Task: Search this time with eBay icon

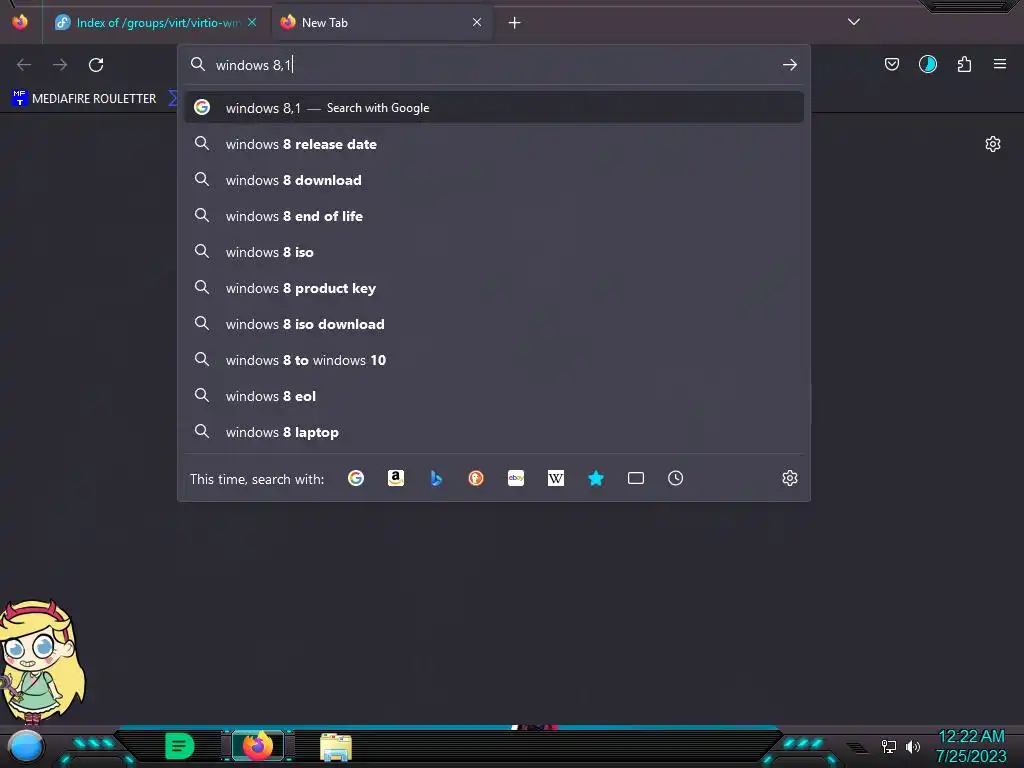Action: (x=516, y=478)
